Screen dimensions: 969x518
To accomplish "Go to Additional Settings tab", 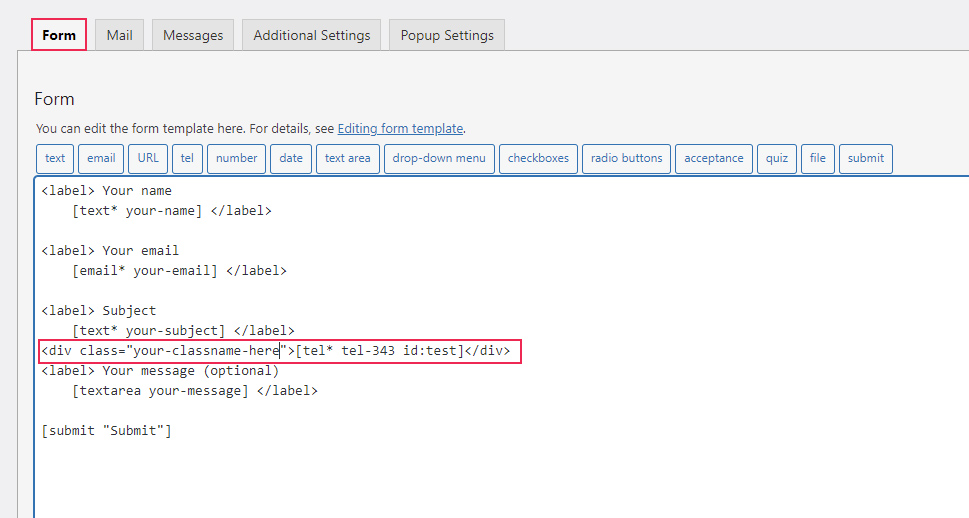I will (x=312, y=35).
